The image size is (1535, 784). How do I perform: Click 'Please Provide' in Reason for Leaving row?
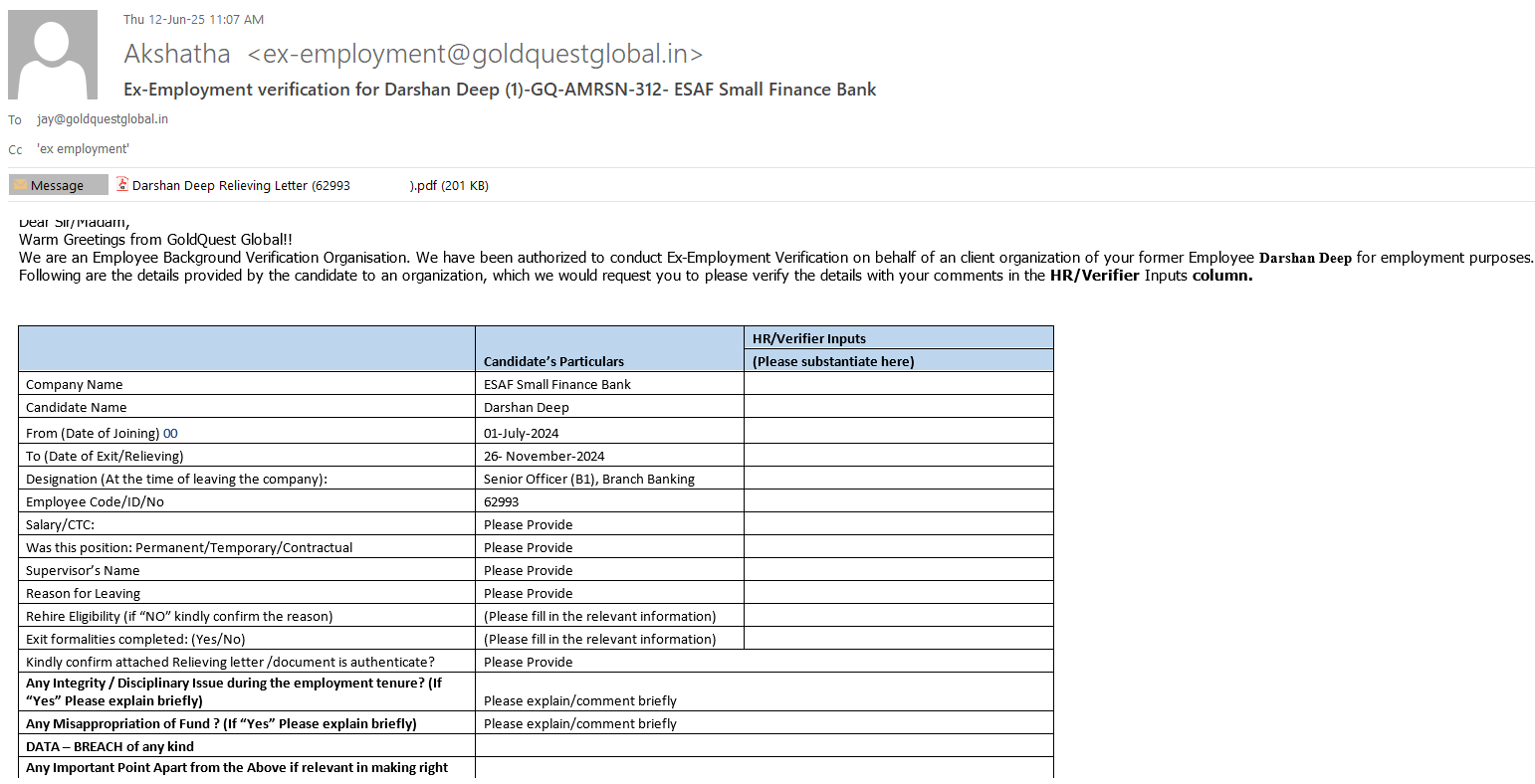pos(529,593)
